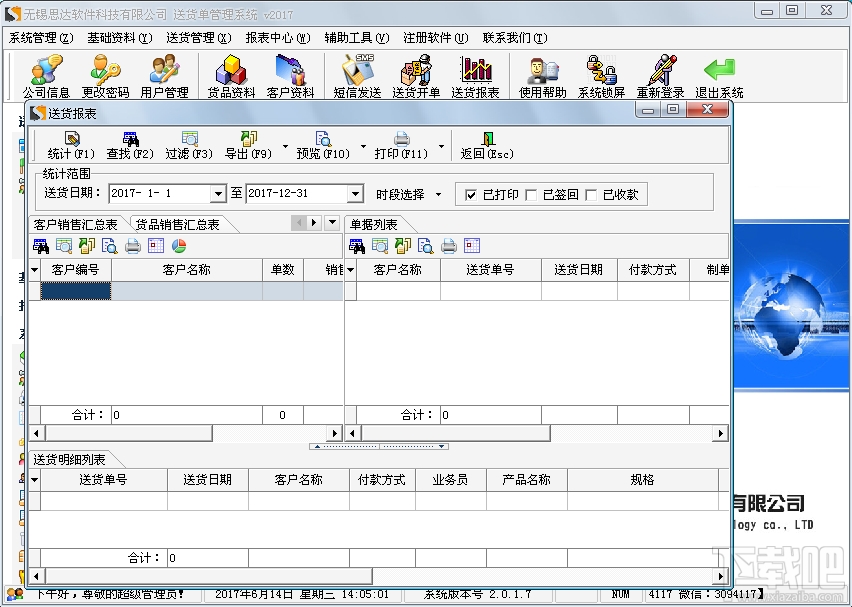Click 送货报表 chart icon in main toolbar
Screen dimensions: 852x607
pyautogui.click(x=475, y=77)
